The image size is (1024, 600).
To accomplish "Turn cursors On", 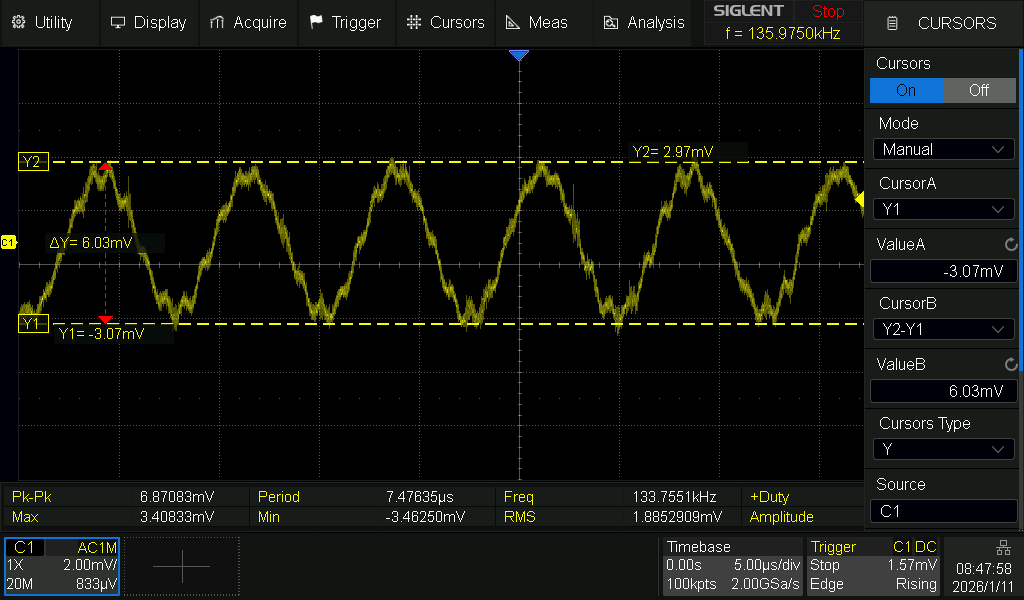I will (x=906, y=90).
